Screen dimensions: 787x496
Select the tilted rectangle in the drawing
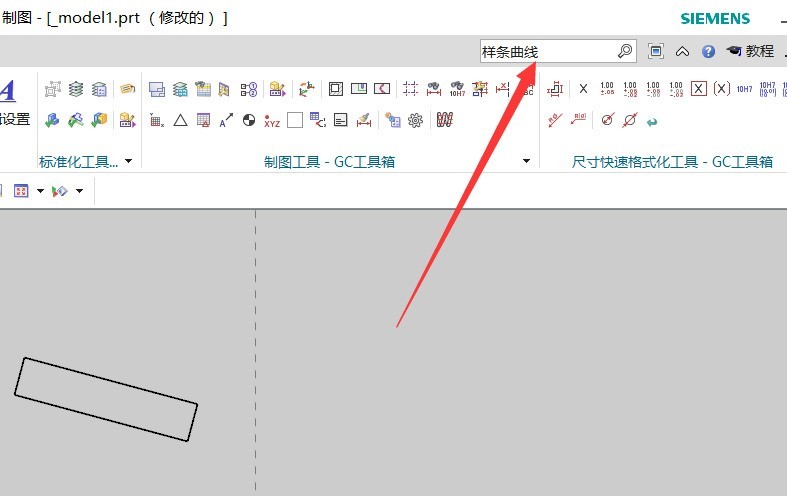106,400
